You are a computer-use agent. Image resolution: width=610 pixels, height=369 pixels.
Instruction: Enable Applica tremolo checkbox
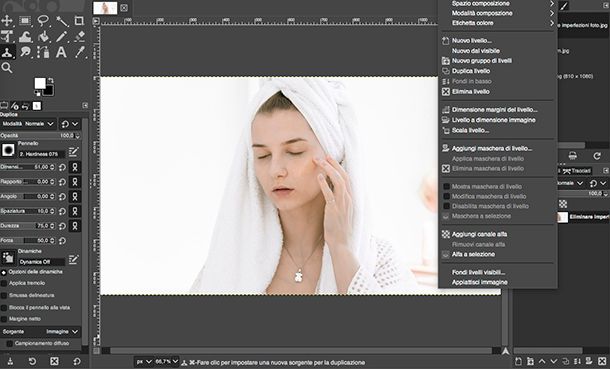coord(4,283)
